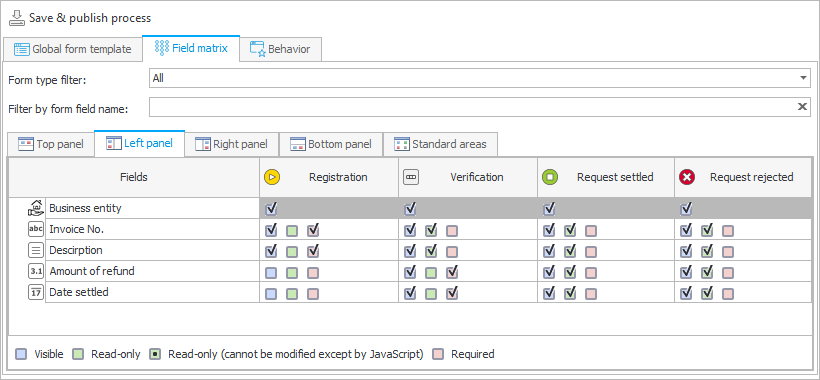Click the decimal number icon beside Amount of refund
Screen dimensions: 820x380
35,271
